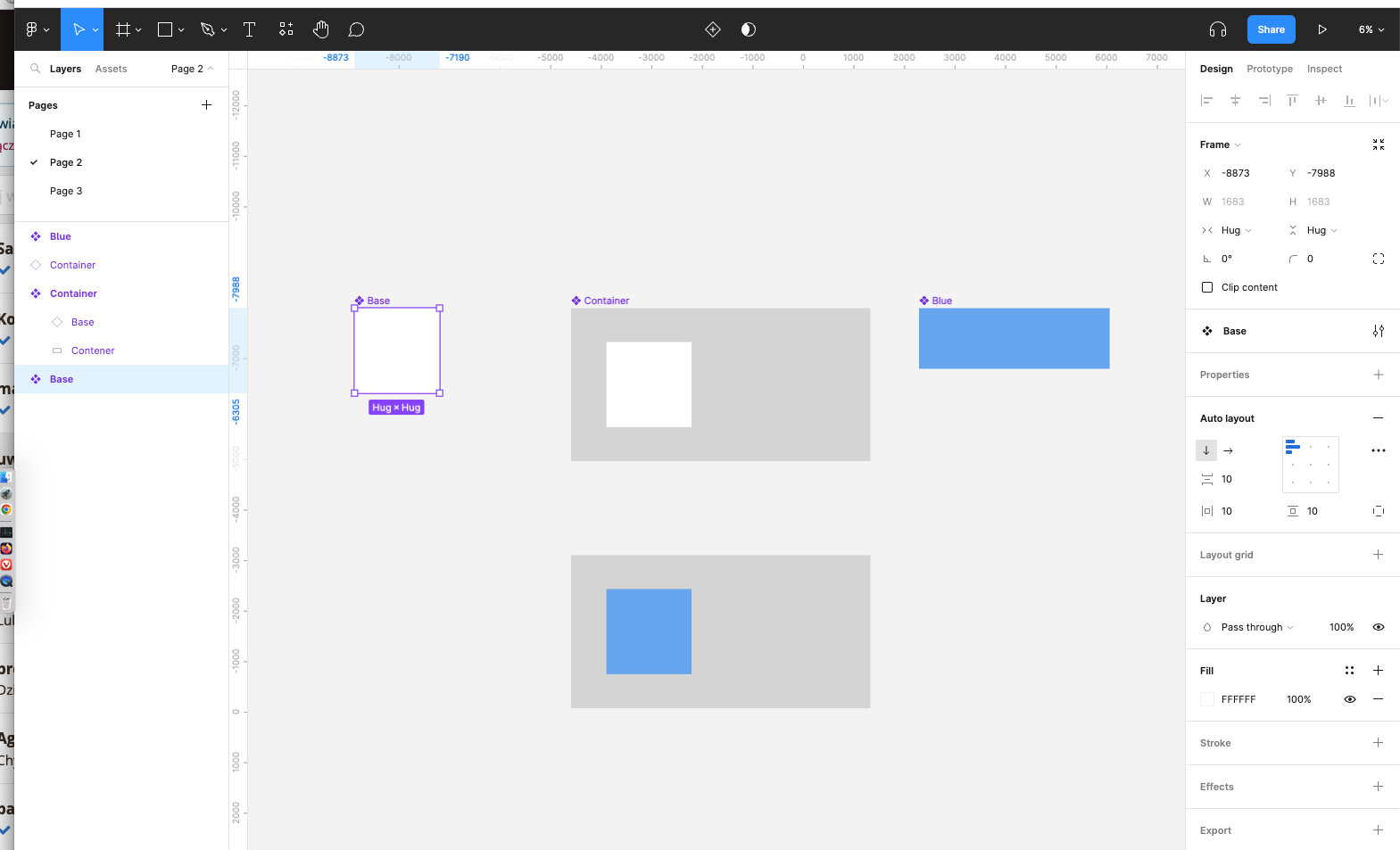The image size is (1400, 850).
Task: Toggle the mask contrast icon
Action: (749, 29)
